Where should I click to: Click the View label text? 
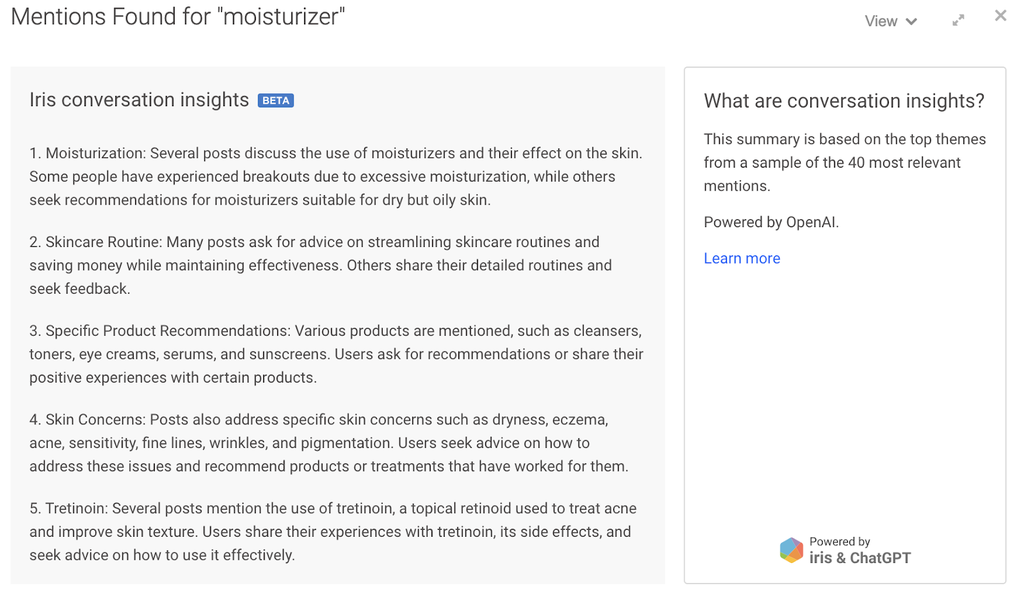click(881, 21)
